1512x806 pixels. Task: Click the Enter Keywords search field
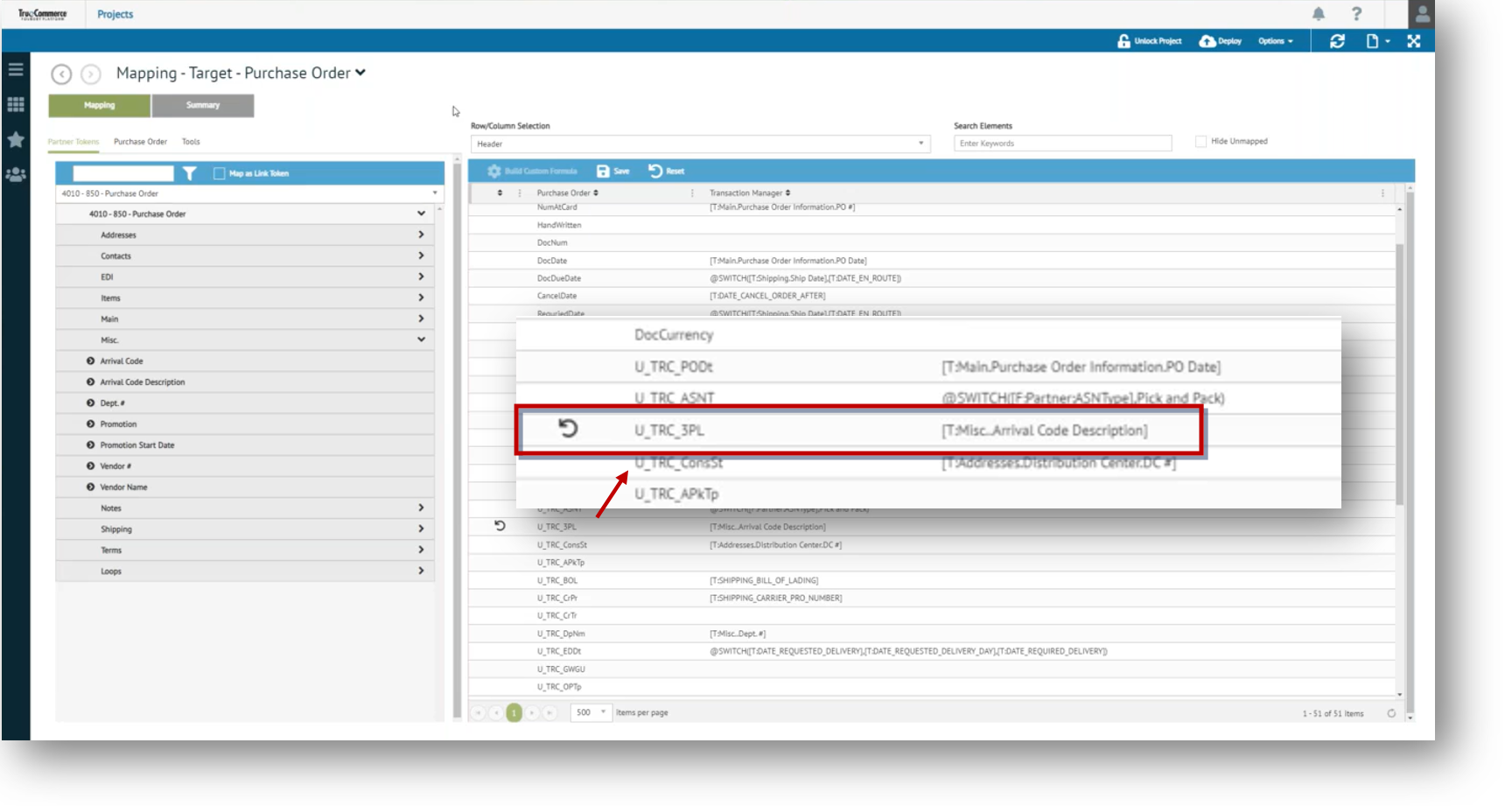click(1061, 144)
